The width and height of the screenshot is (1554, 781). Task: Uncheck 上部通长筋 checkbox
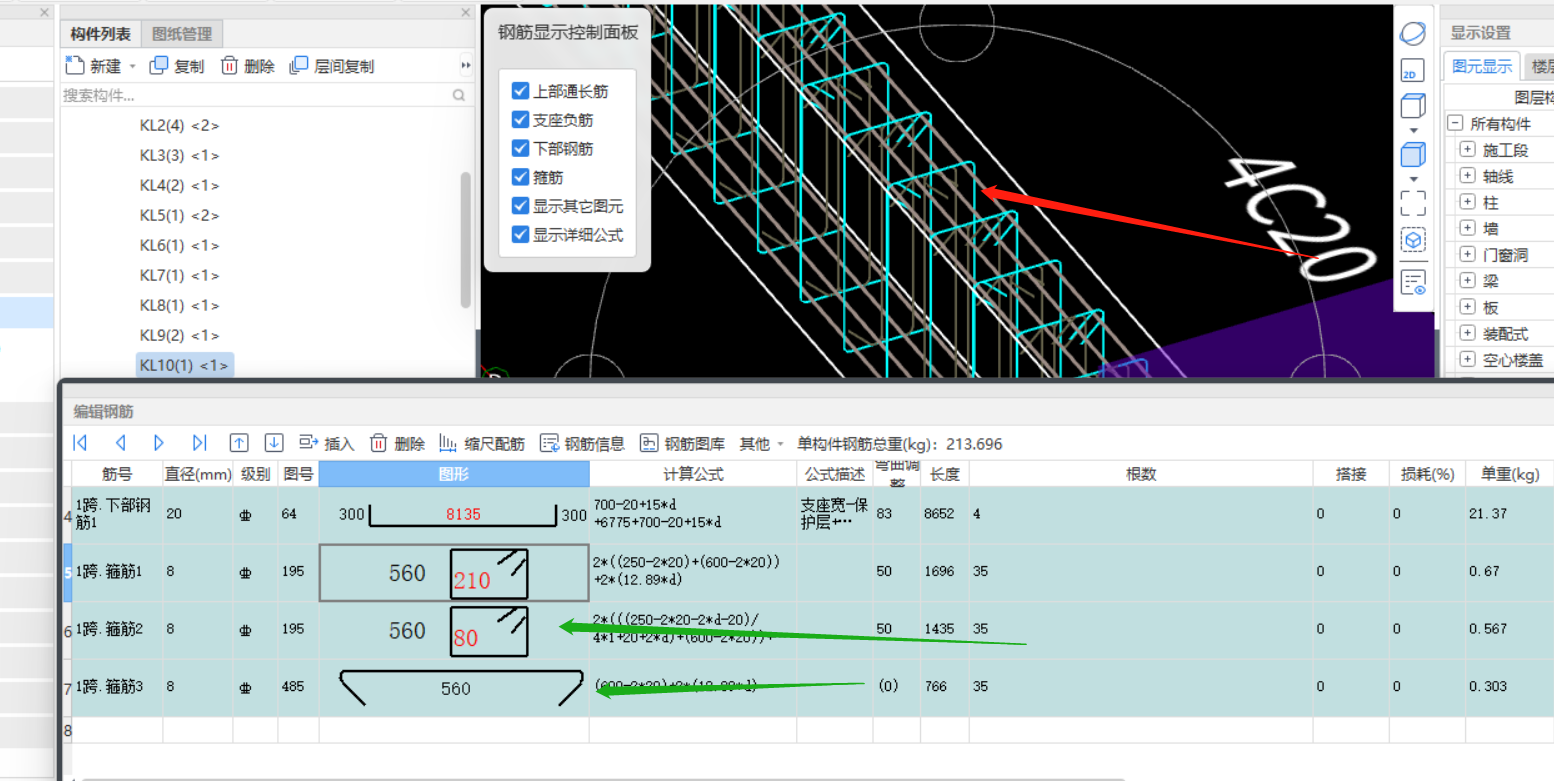coord(520,91)
